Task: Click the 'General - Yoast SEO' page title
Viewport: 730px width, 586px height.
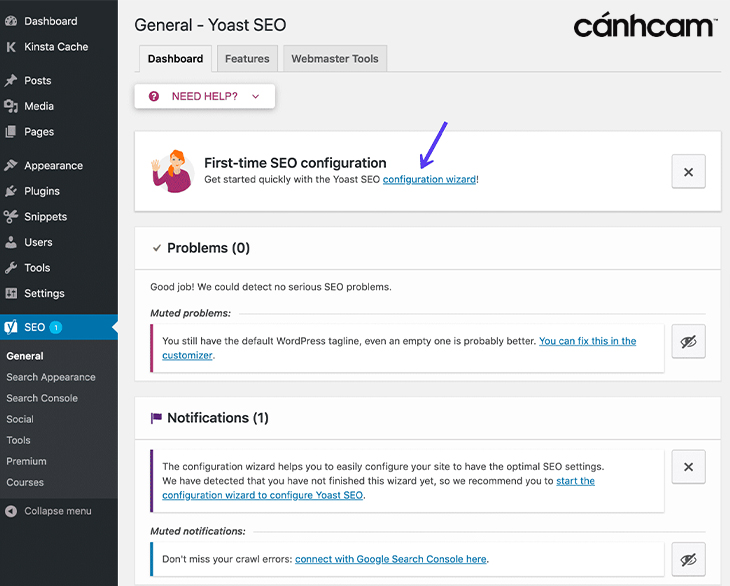Action: pyautogui.click(x=210, y=25)
